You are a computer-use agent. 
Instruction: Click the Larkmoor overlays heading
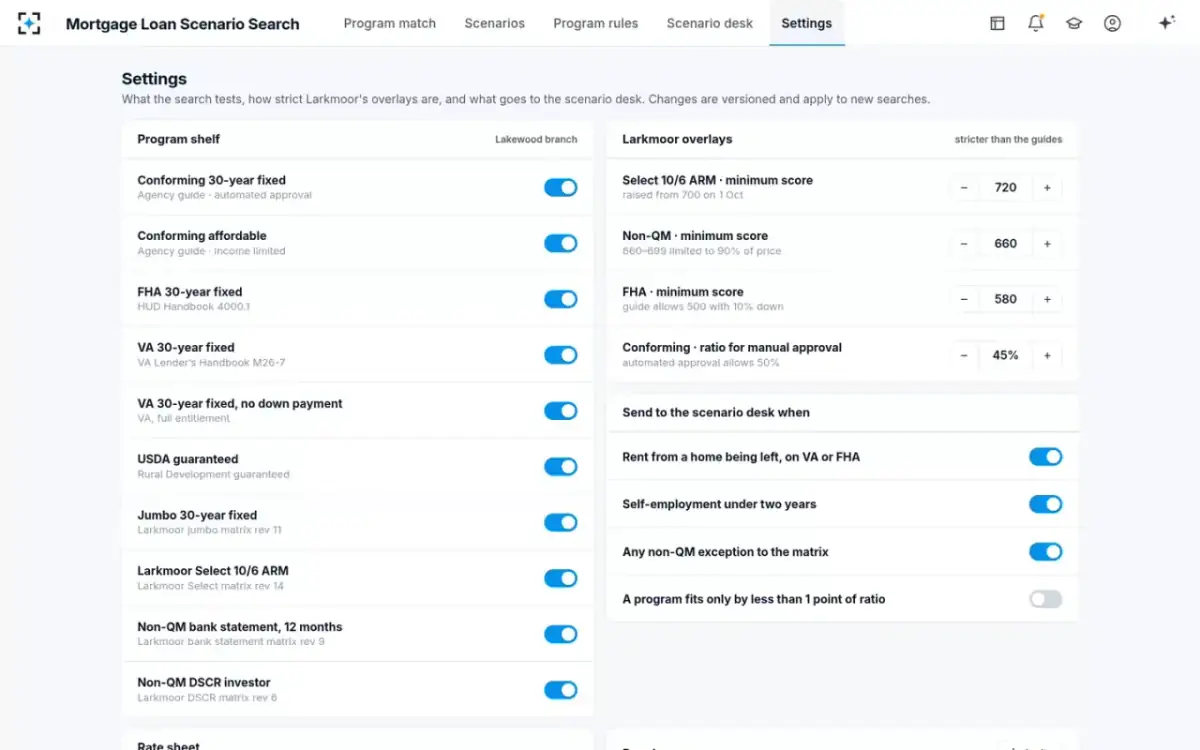tap(677, 139)
